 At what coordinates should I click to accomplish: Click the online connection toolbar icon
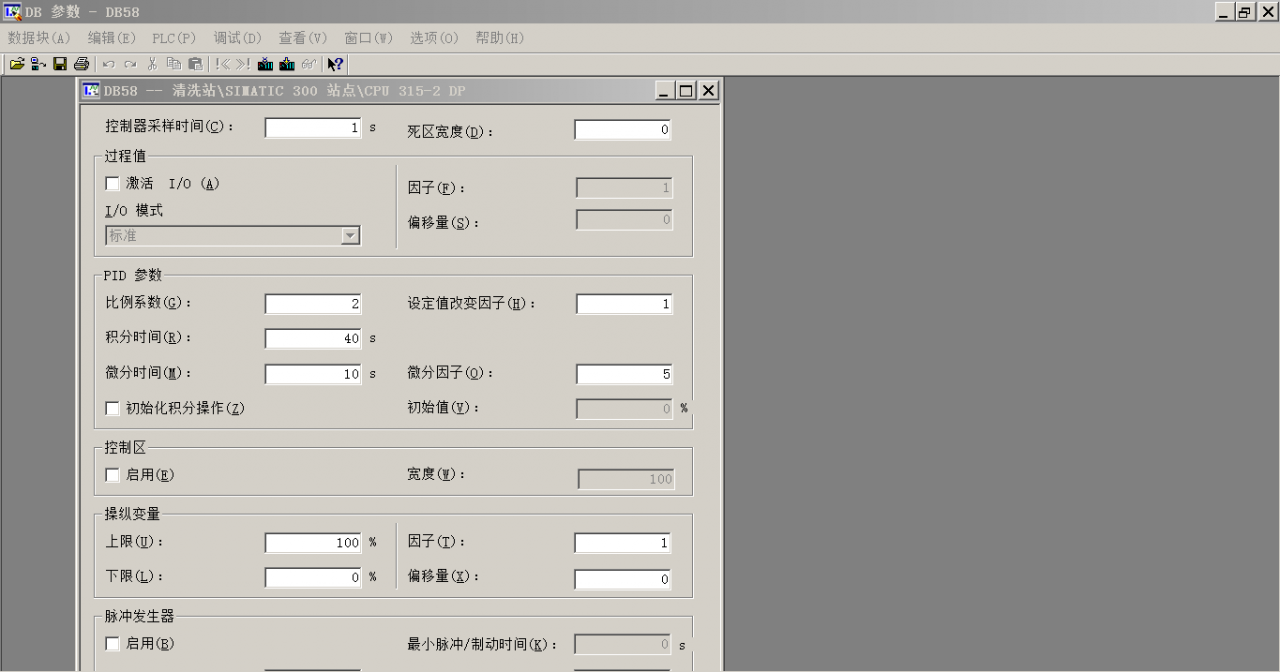coord(38,64)
